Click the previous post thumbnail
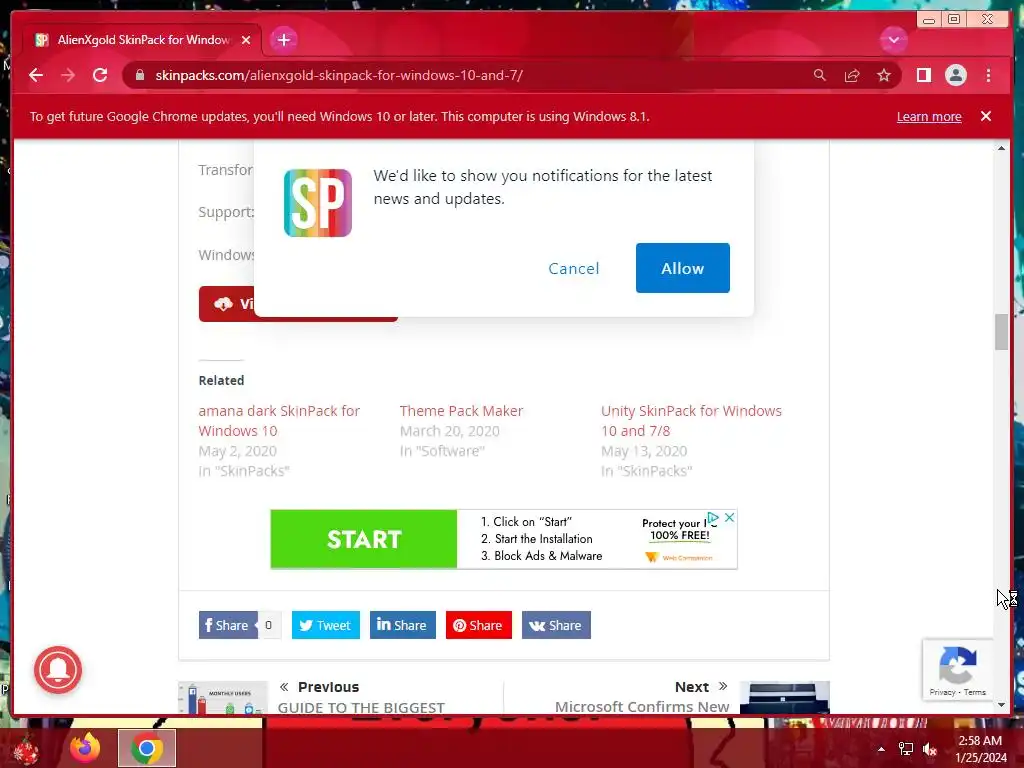The image size is (1024, 768). [223, 697]
